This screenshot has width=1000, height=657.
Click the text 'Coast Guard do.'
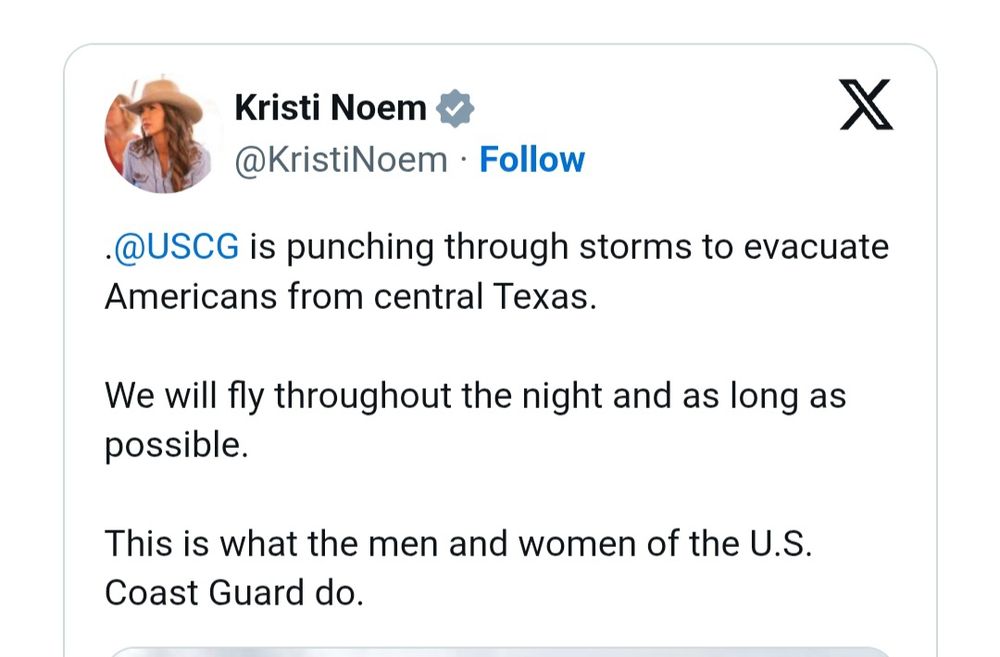234,593
